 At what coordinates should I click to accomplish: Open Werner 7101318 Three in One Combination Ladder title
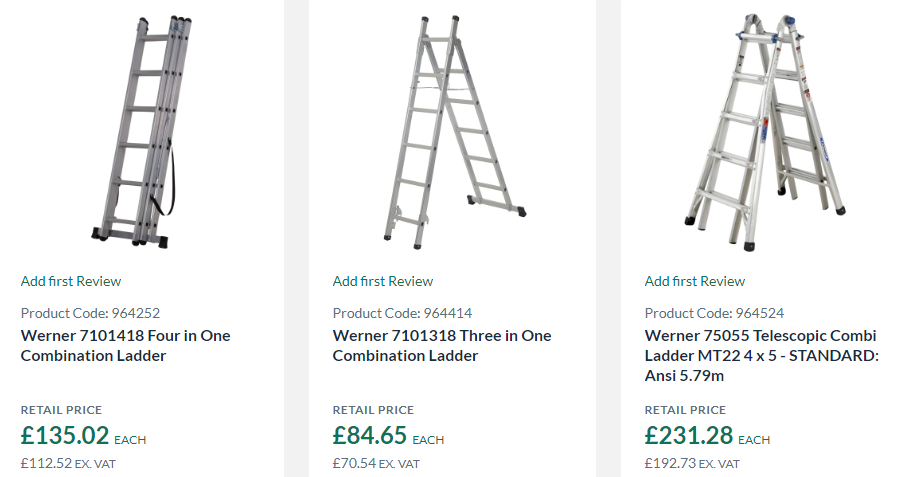point(442,345)
